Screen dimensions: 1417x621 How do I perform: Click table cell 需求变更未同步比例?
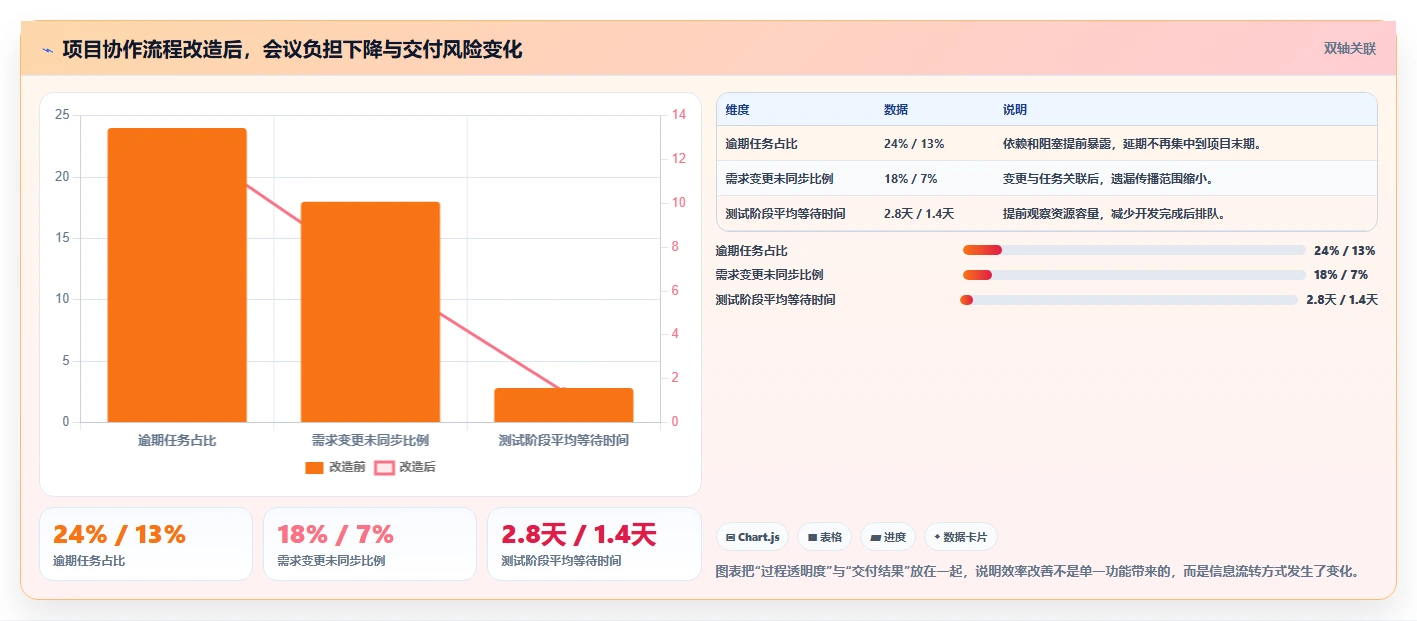tap(779, 178)
